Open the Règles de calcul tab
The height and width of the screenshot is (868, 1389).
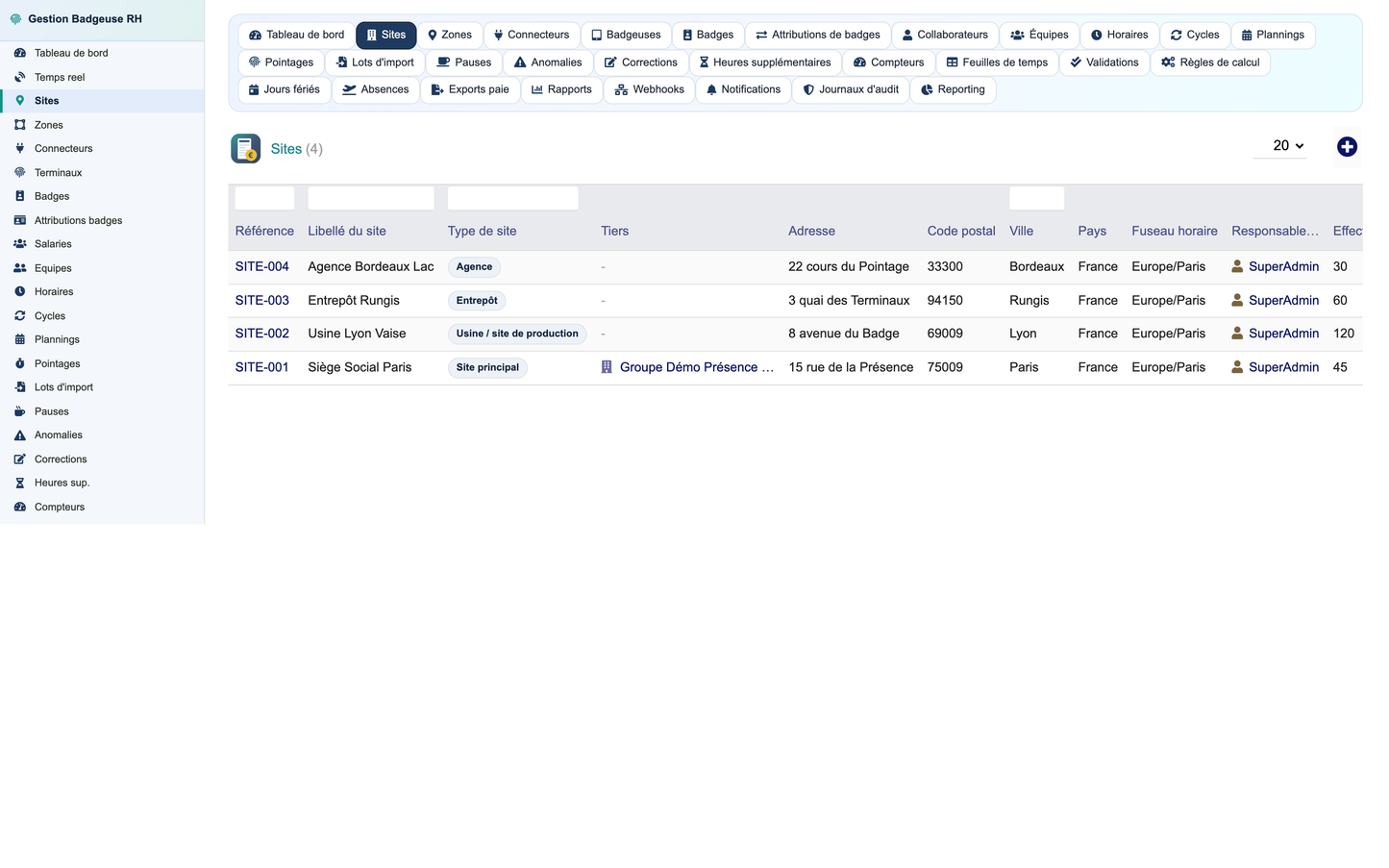point(1210,62)
